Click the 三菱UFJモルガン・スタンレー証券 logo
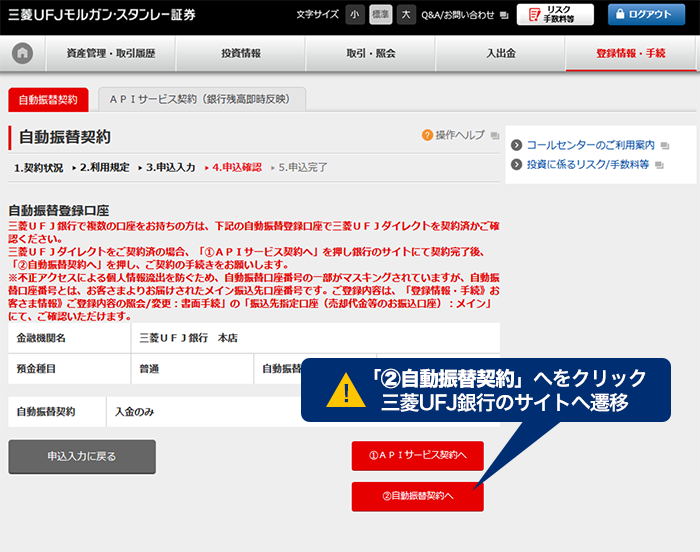 [x=102, y=15]
